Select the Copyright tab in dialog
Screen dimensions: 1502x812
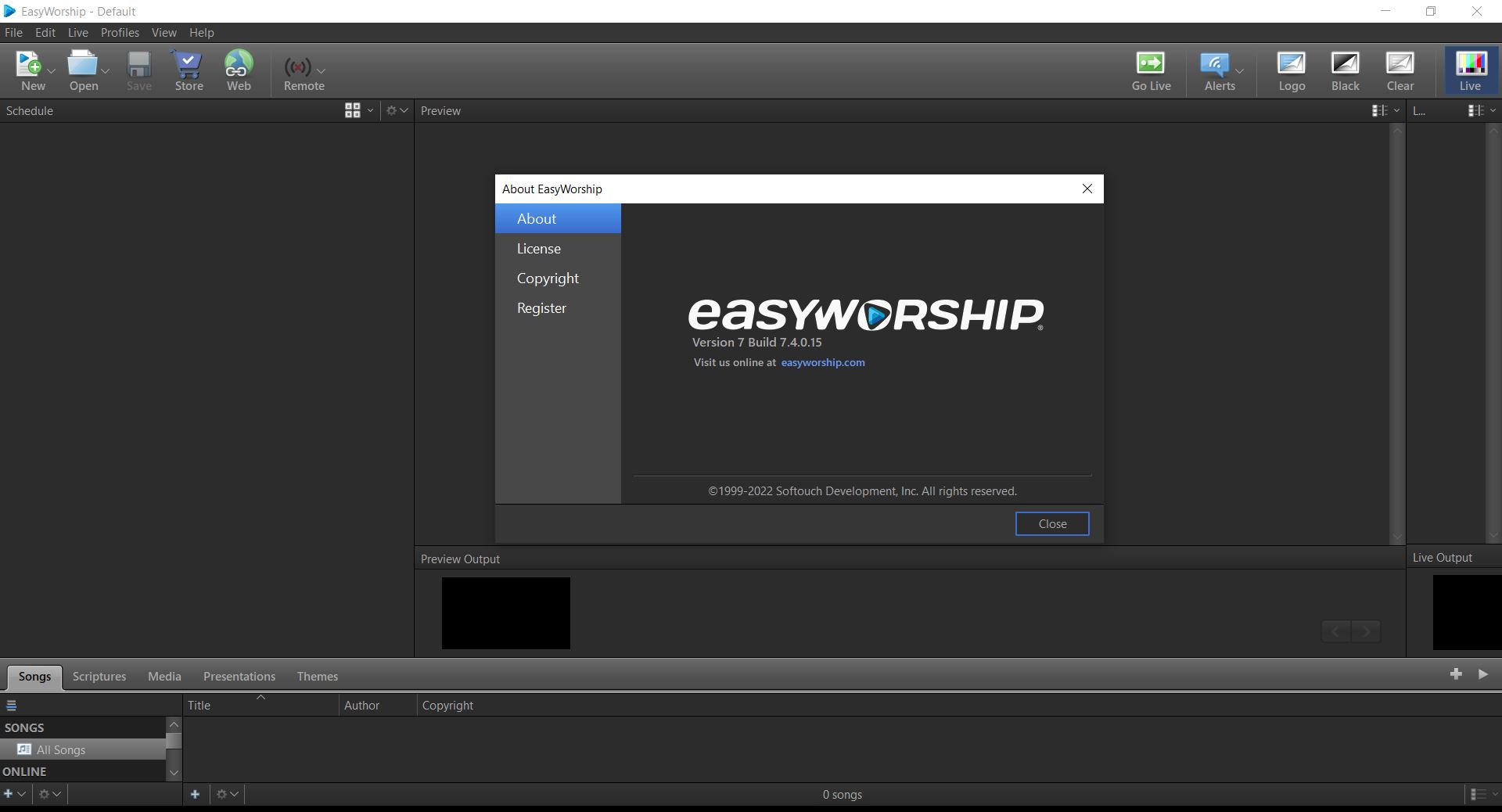pyautogui.click(x=558, y=278)
